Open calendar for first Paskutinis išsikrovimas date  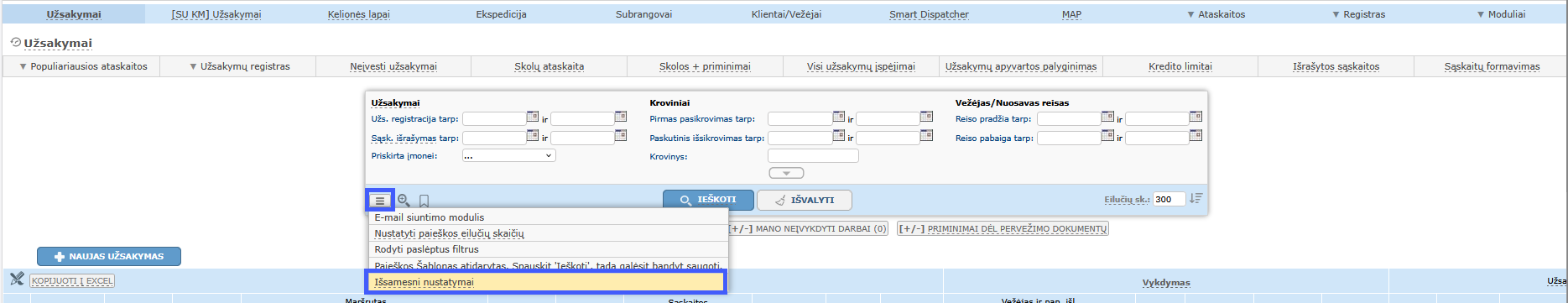tap(839, 136)
